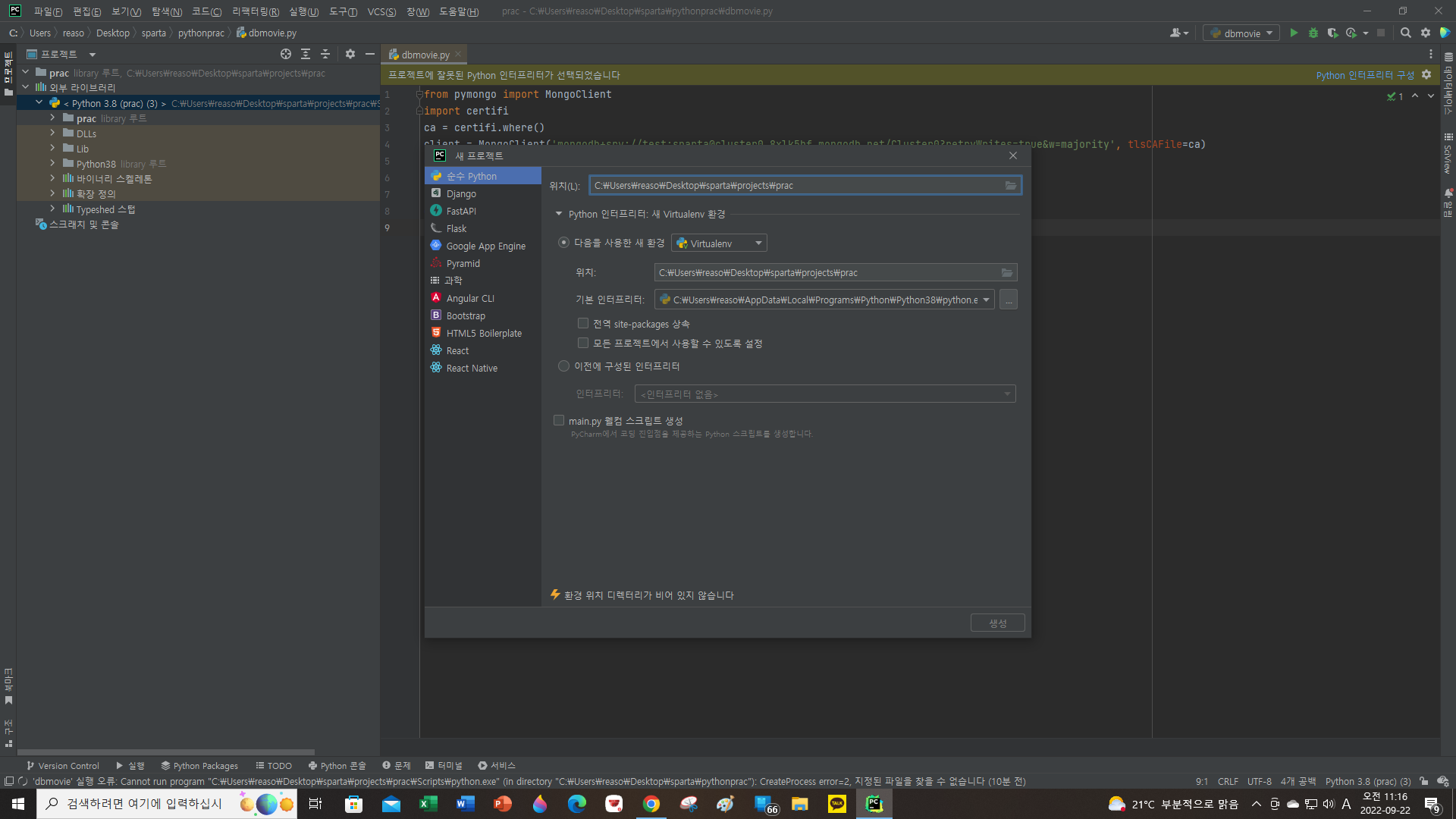This screenshot has width=1456, height=819.
Task: Browse folder for project location field
Action: [x=1011, y=186]
